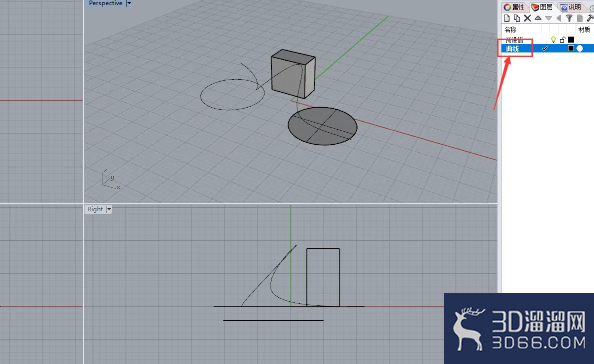Click the 材质 column header
The height and width of the screenshot is (364, 594).
pyautogui.click(x=584, y=29)
